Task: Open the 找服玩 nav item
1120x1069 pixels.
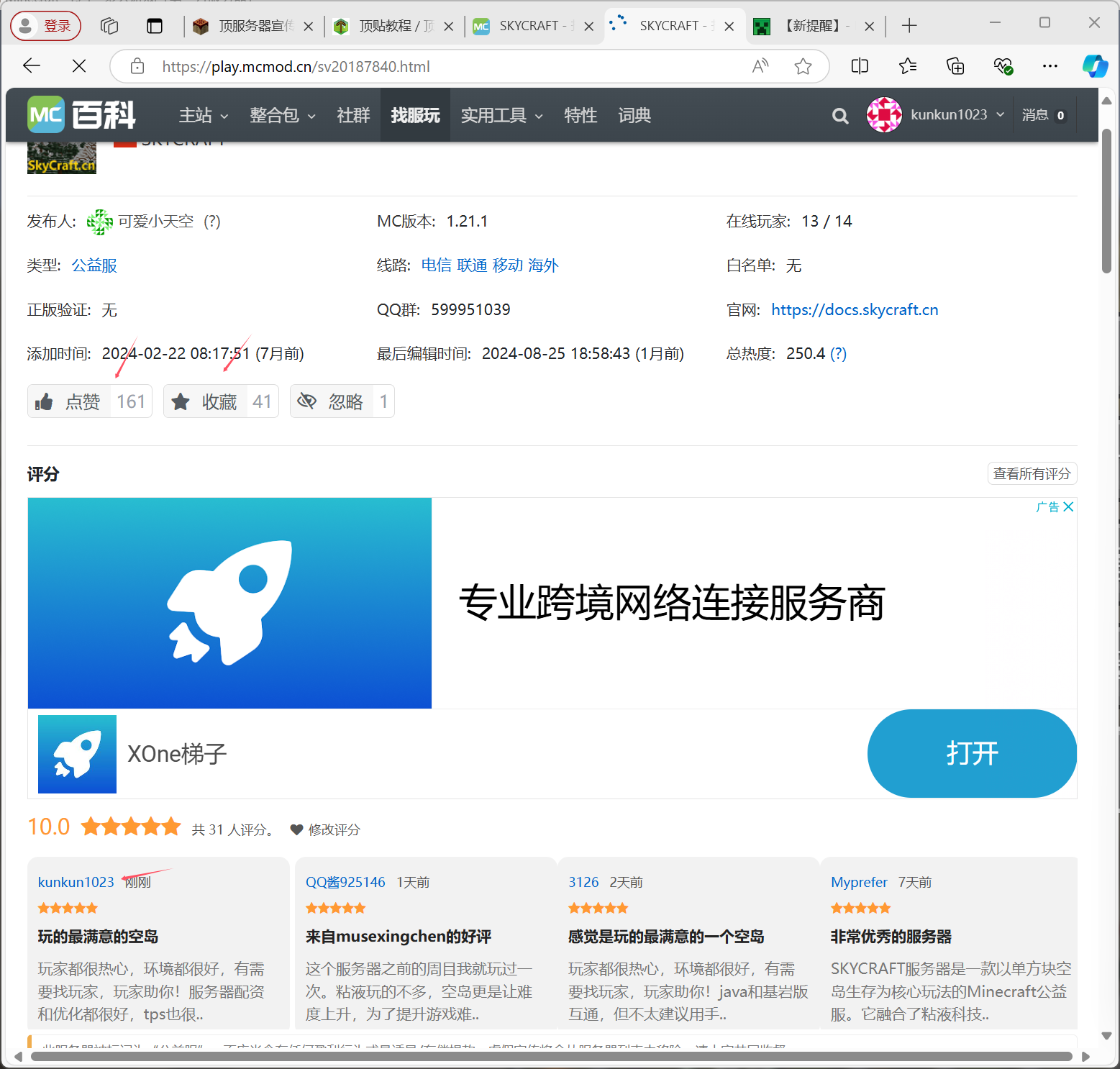Action: pos(415,115)
